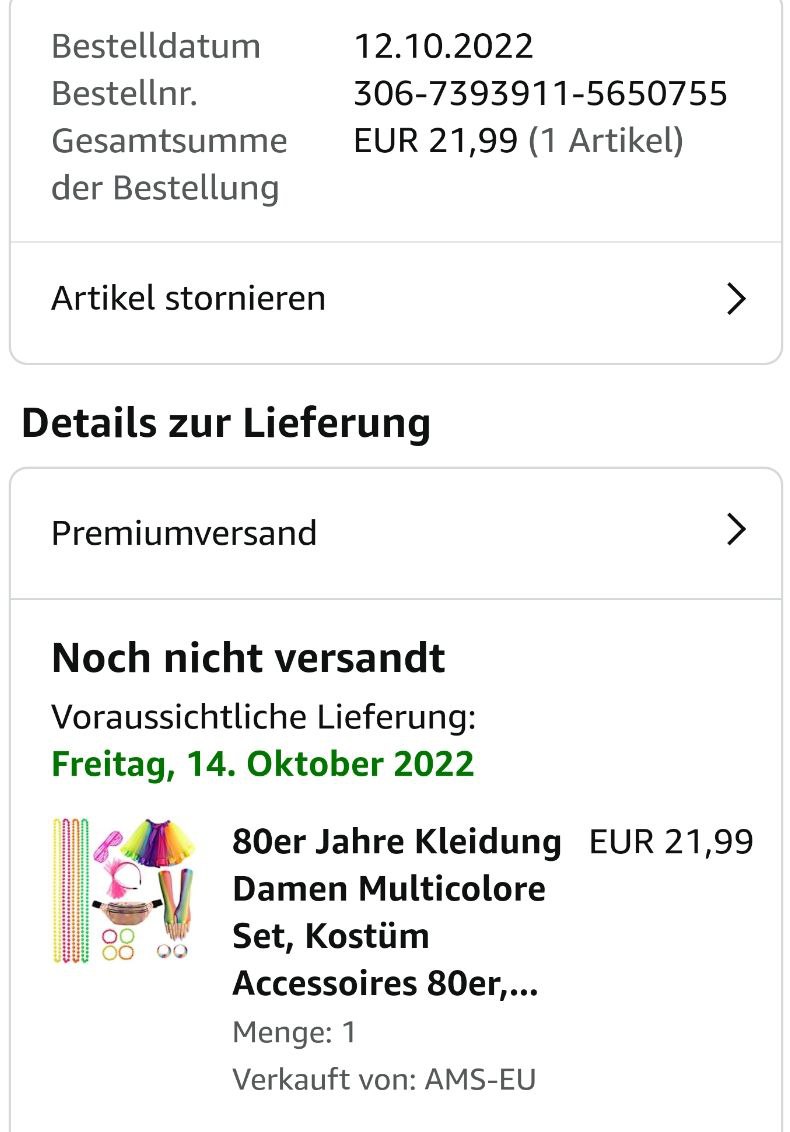
Task: Tap the 80er costume product thumbnail
Action: click(124, 890)
